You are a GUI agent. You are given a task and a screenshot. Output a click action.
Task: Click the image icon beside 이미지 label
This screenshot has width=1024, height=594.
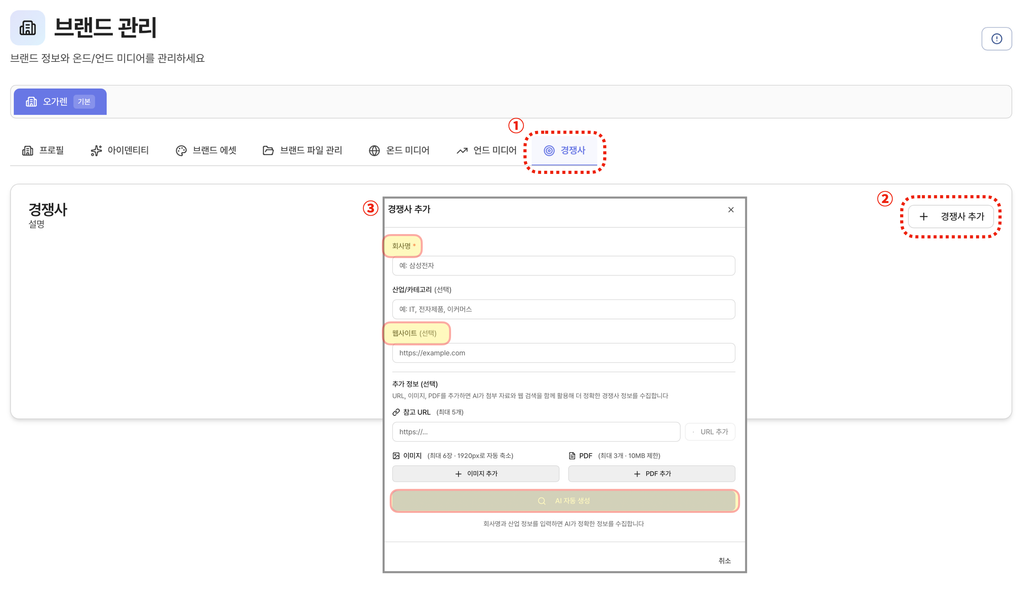pos(396,456)
